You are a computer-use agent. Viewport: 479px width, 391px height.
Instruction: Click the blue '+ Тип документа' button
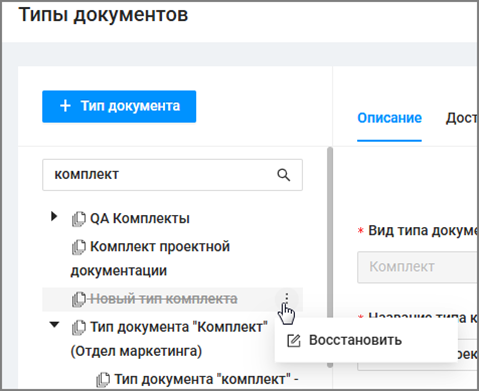[x=119, y=106]
